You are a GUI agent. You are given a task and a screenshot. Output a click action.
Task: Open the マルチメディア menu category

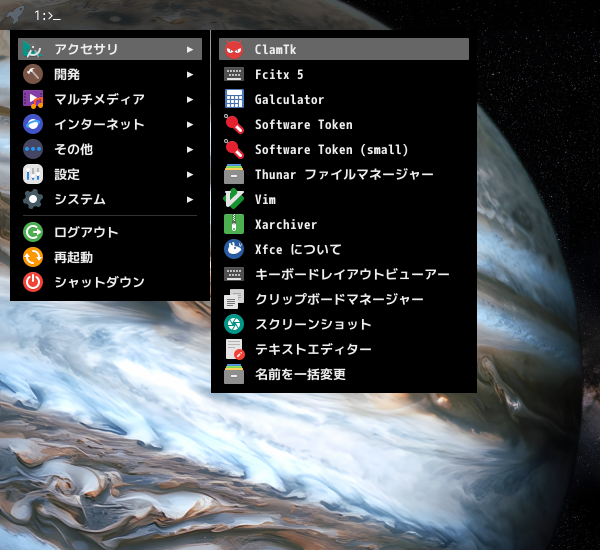[110, 99]
